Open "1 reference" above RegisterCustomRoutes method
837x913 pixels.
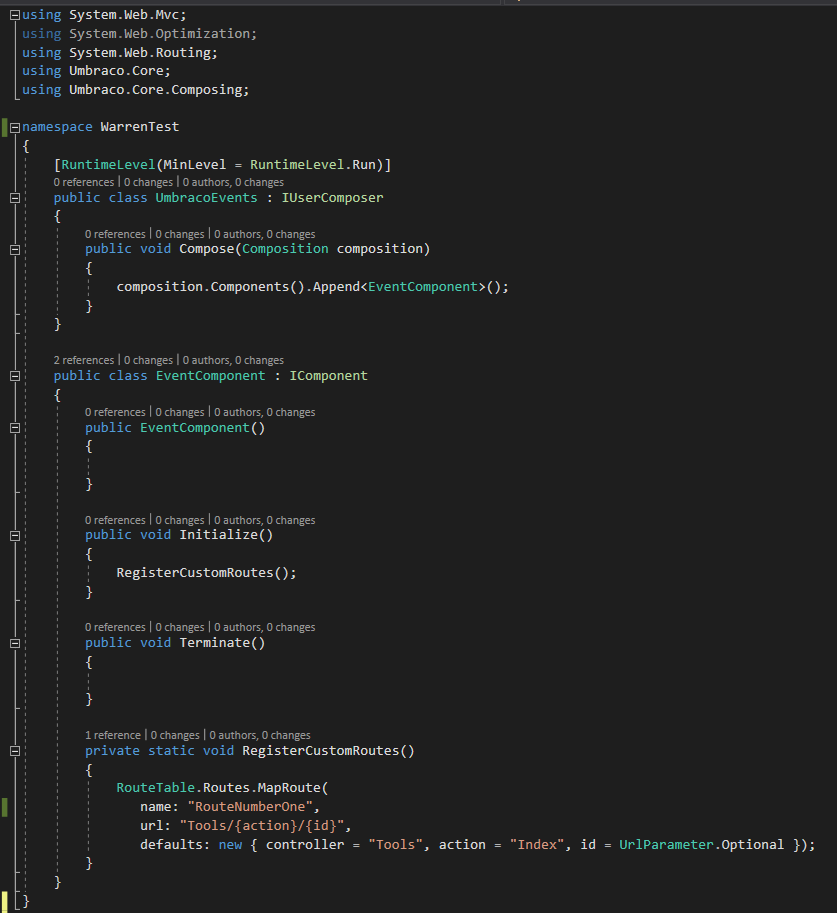coord(113,735)
